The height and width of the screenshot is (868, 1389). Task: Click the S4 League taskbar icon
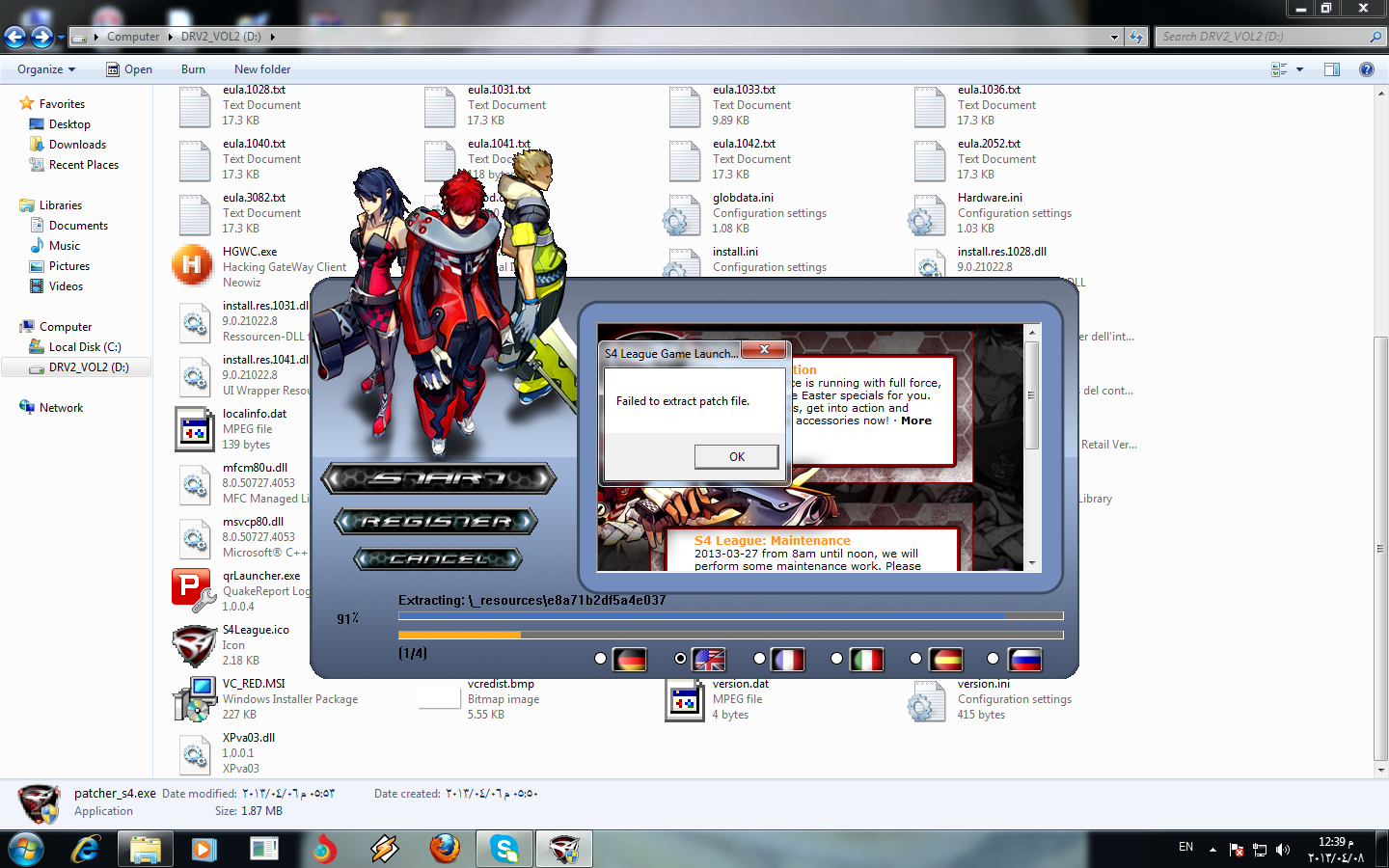tap(564, 849)
